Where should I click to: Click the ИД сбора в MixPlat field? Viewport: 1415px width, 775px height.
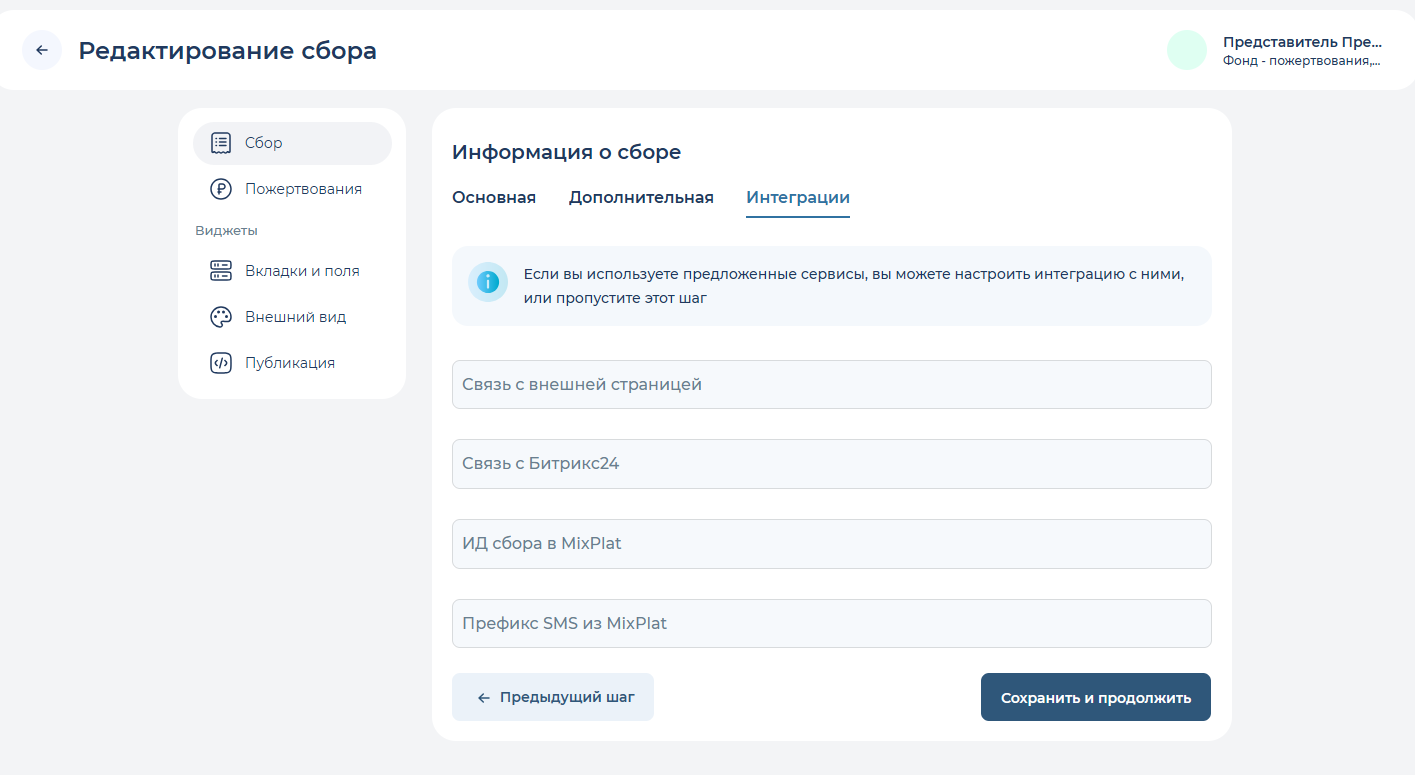coord(831,544)
